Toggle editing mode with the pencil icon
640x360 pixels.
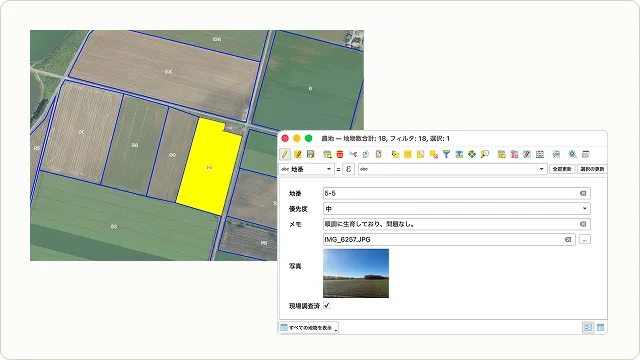tap(285, 154)
